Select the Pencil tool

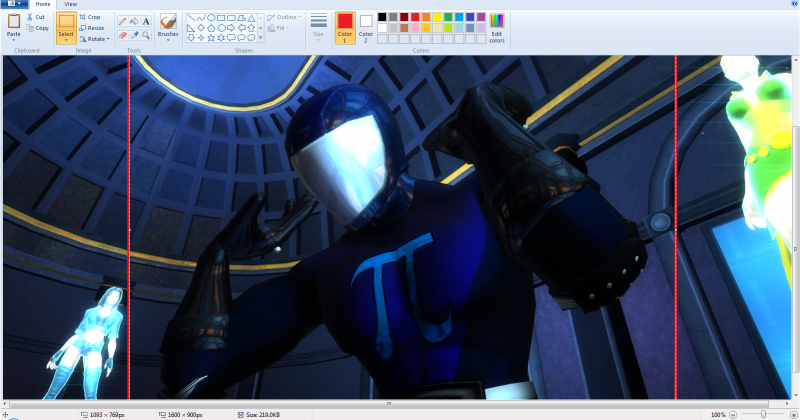pyautogui.click(x=122, y=21)
